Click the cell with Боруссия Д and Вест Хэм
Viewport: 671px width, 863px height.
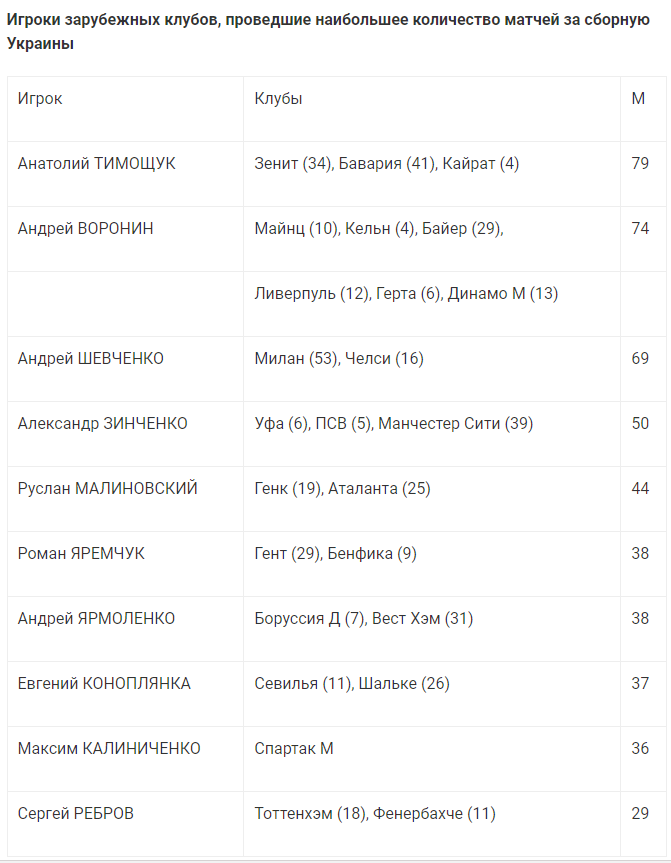click(x=364, y=619)
